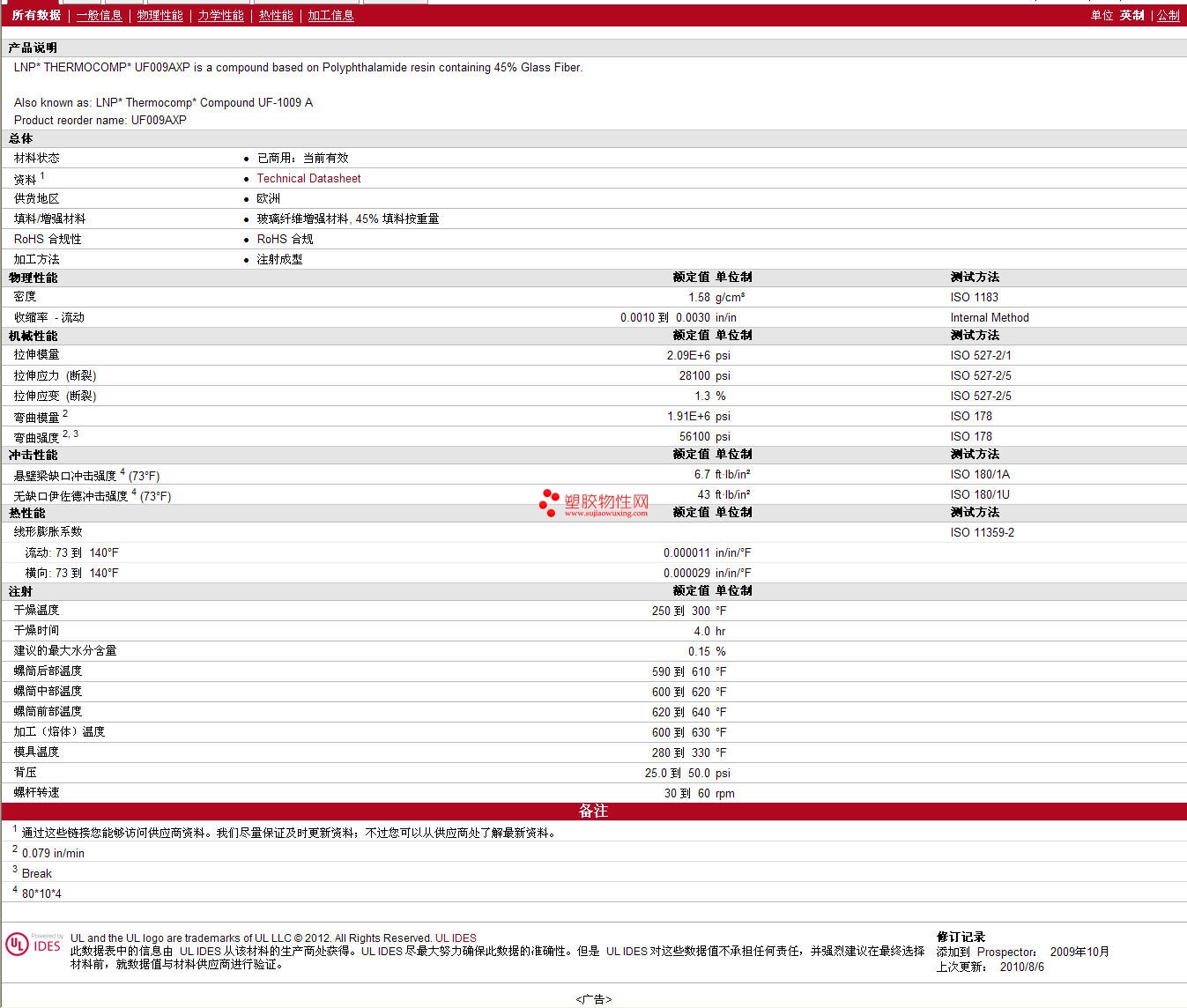Click the 建议的最大水分含量 row label
The image size is (1187, 1008).
pyautogui.click(x=65, y=650)
